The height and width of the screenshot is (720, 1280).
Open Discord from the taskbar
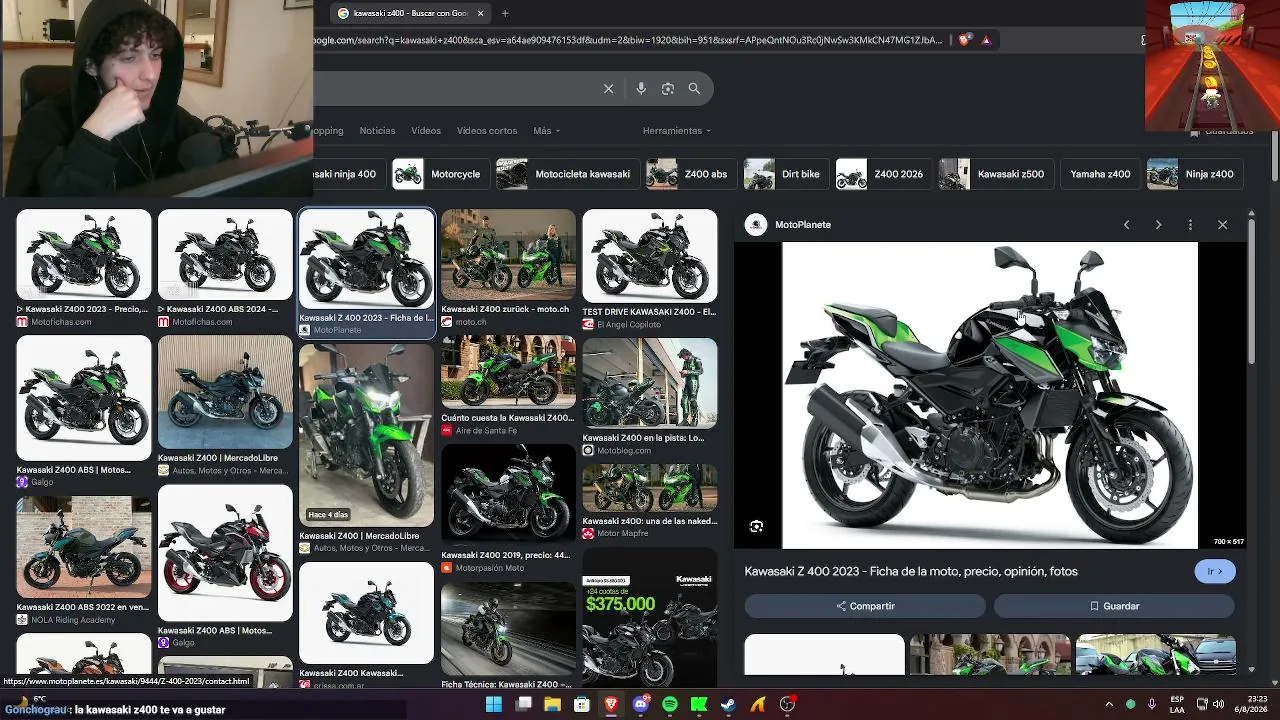tap(641, 705)
